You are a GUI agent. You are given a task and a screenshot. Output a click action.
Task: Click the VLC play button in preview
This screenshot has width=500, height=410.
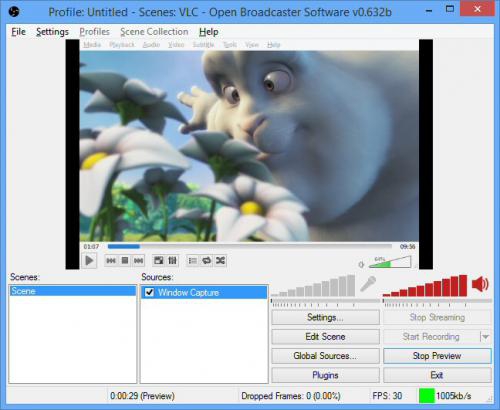point(89,261)
